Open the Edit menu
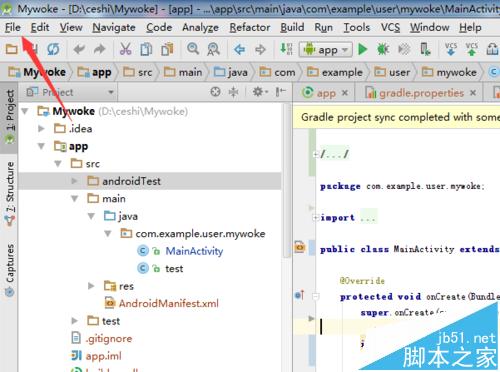 point(40,27)
